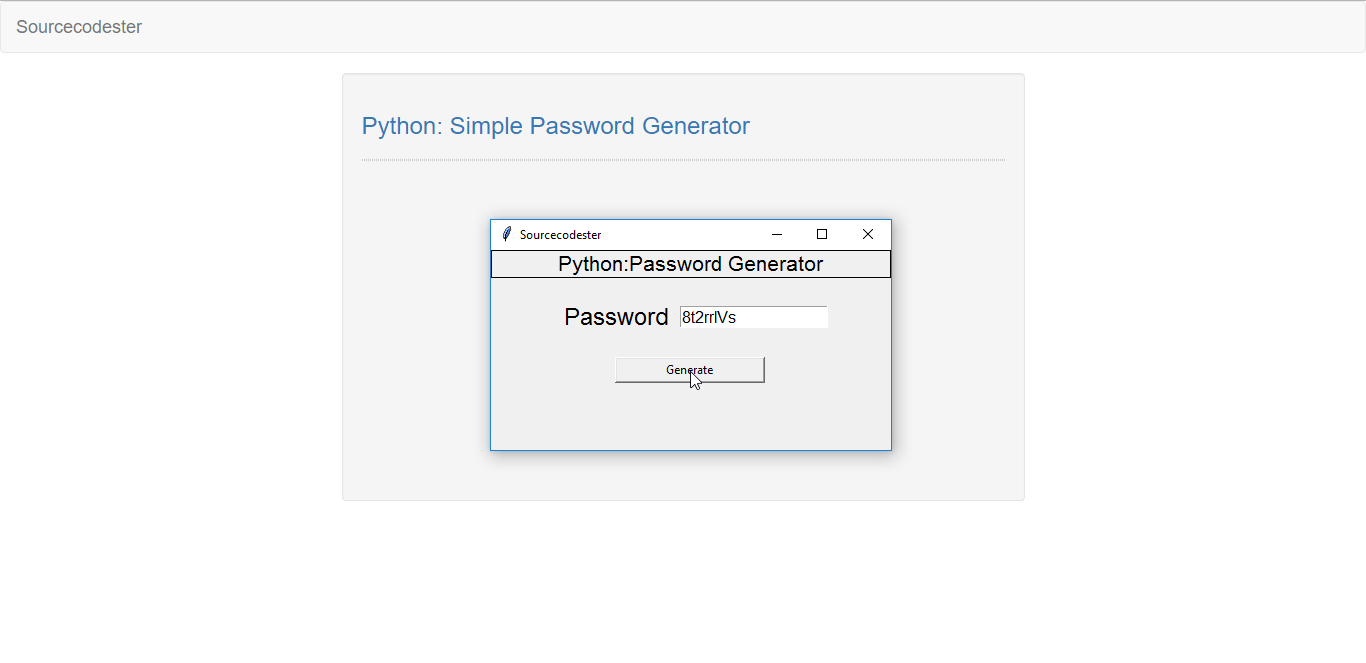Click the Tk feather icon in title bar

coord(507,234)
